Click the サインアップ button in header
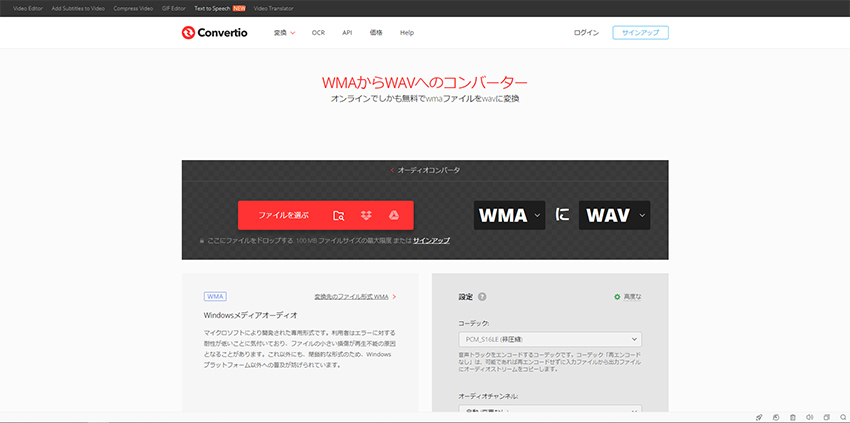The height and width of the screenshot is (423, 850). (x=641, y=33)
